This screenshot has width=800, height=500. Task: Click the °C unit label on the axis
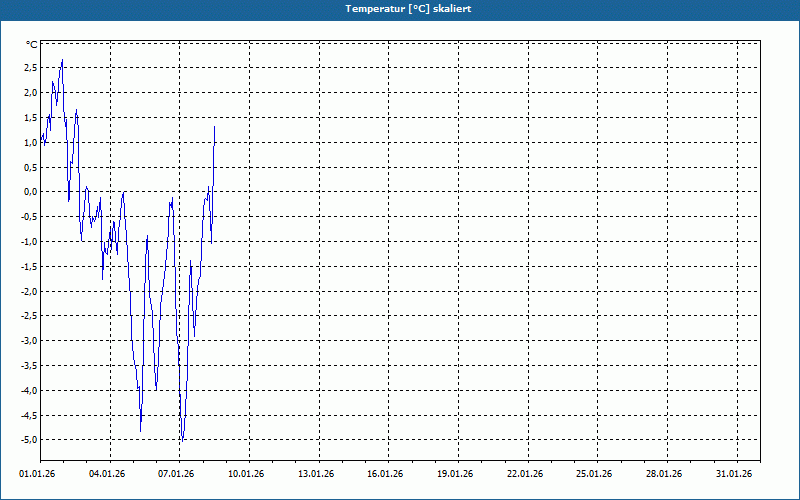tap(32, 45)
